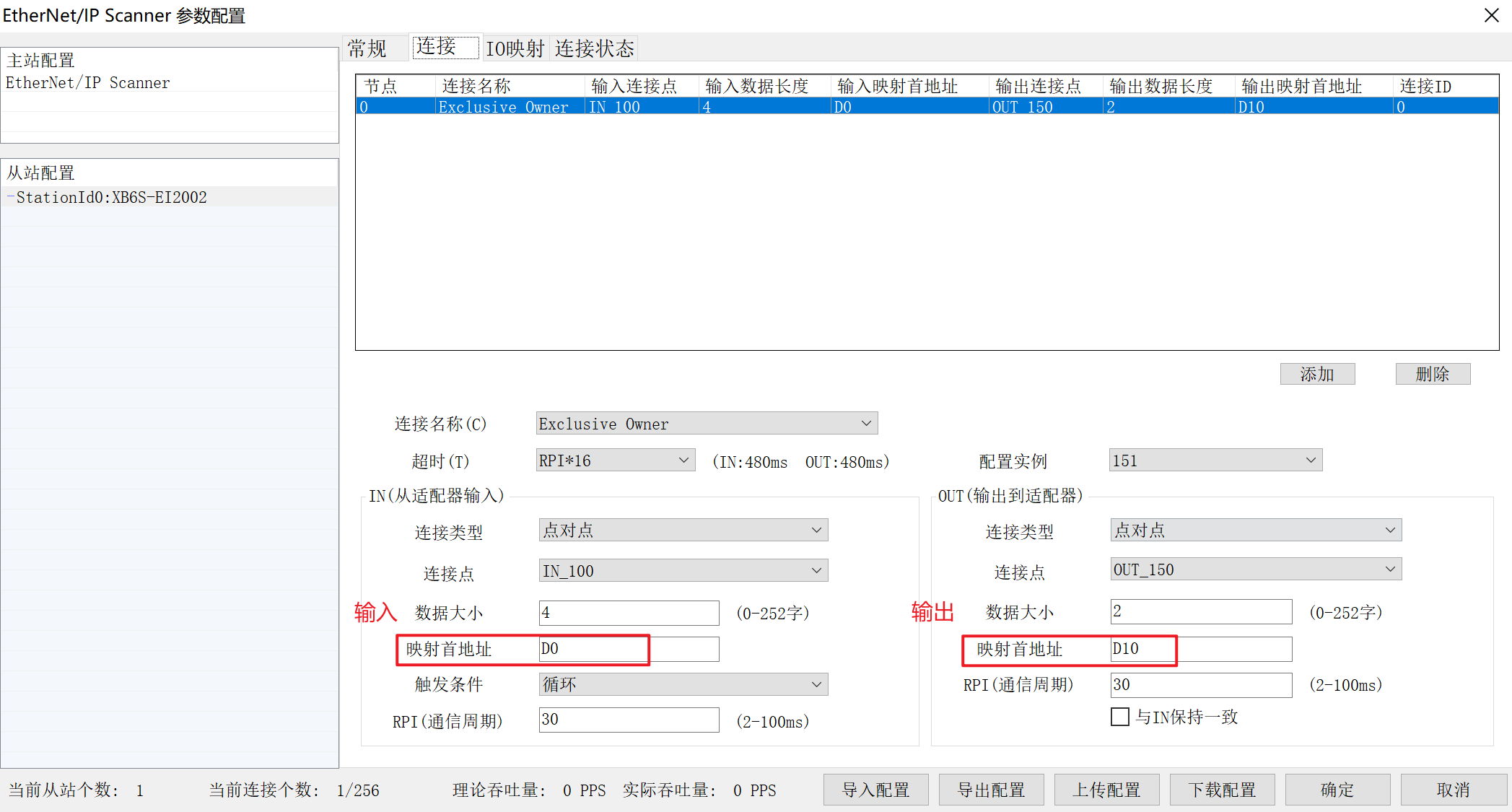Click the 连接ID column header
The width and height of the screenshot is (1512, 812).
1445,87
